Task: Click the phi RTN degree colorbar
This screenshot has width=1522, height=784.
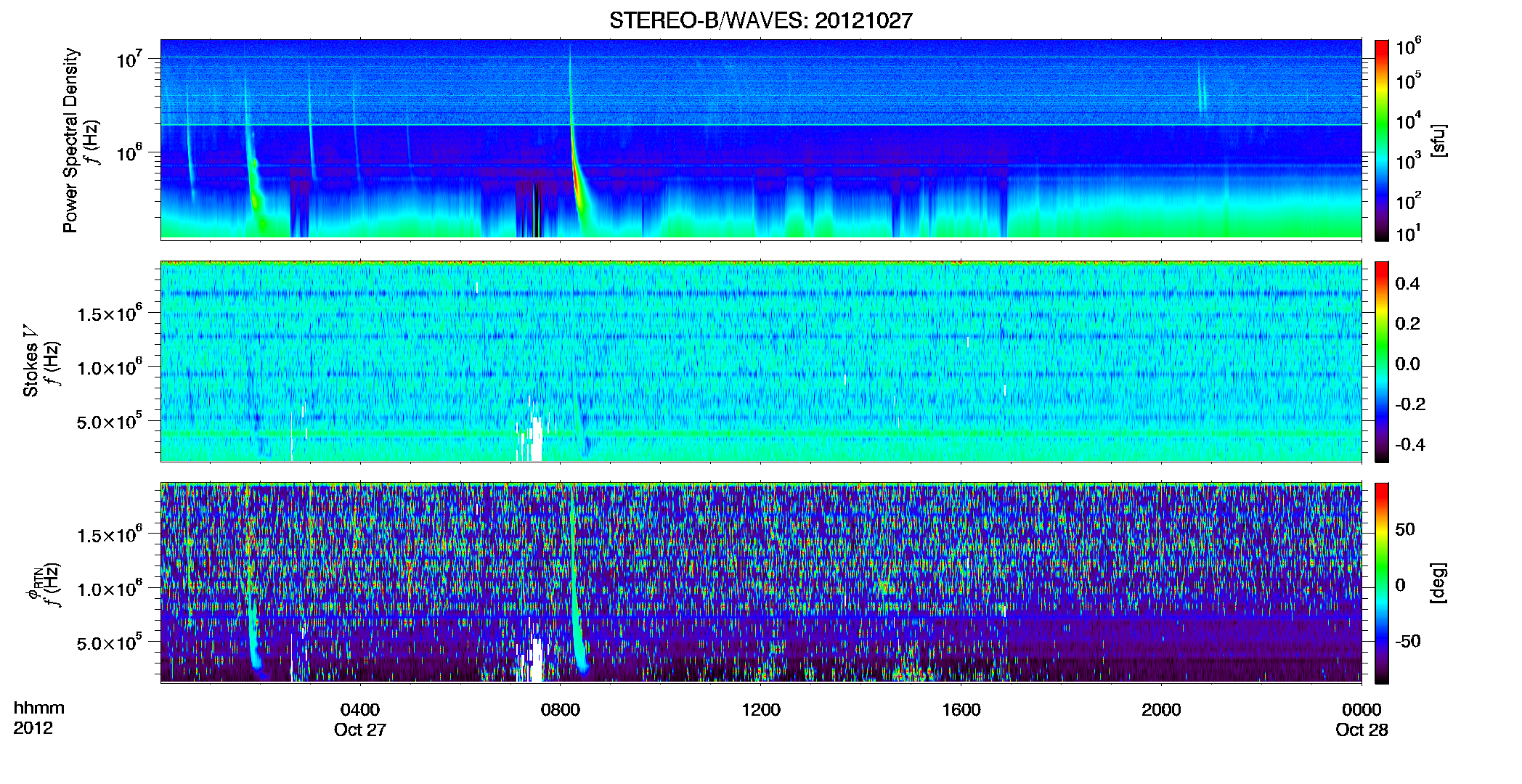Action: tap(1381, 583)
